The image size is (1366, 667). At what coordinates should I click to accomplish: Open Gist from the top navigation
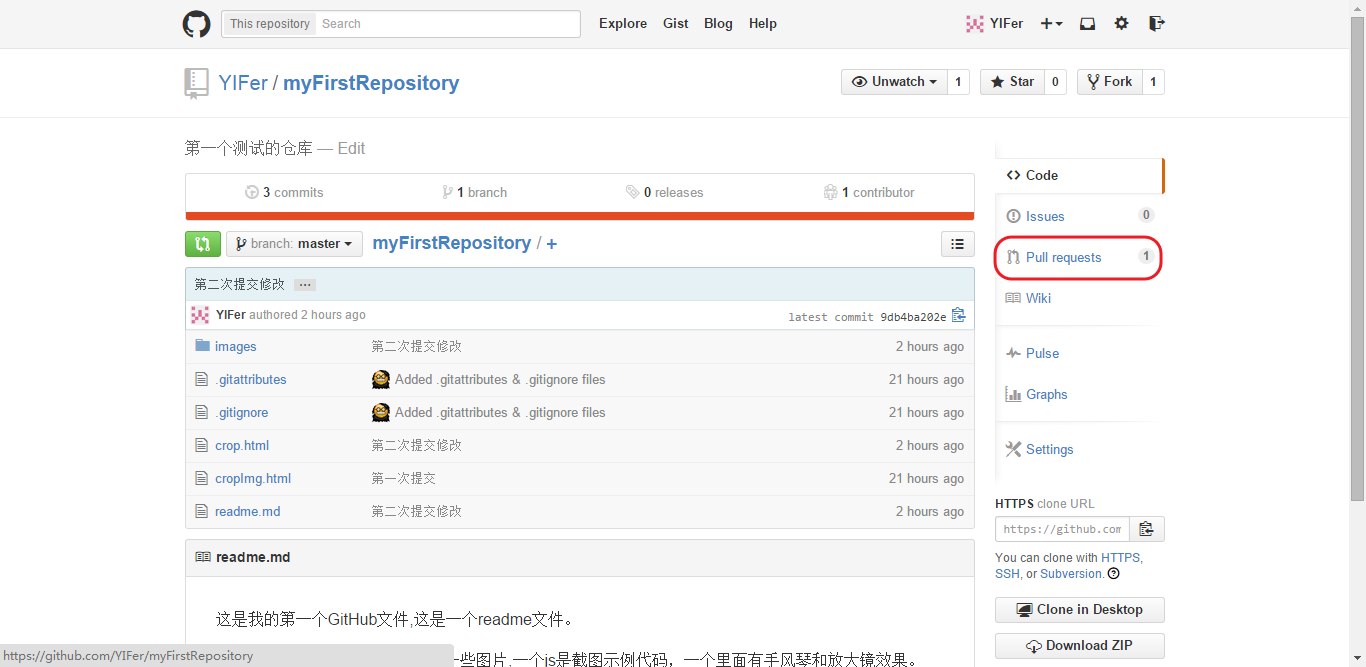(676, 24)
